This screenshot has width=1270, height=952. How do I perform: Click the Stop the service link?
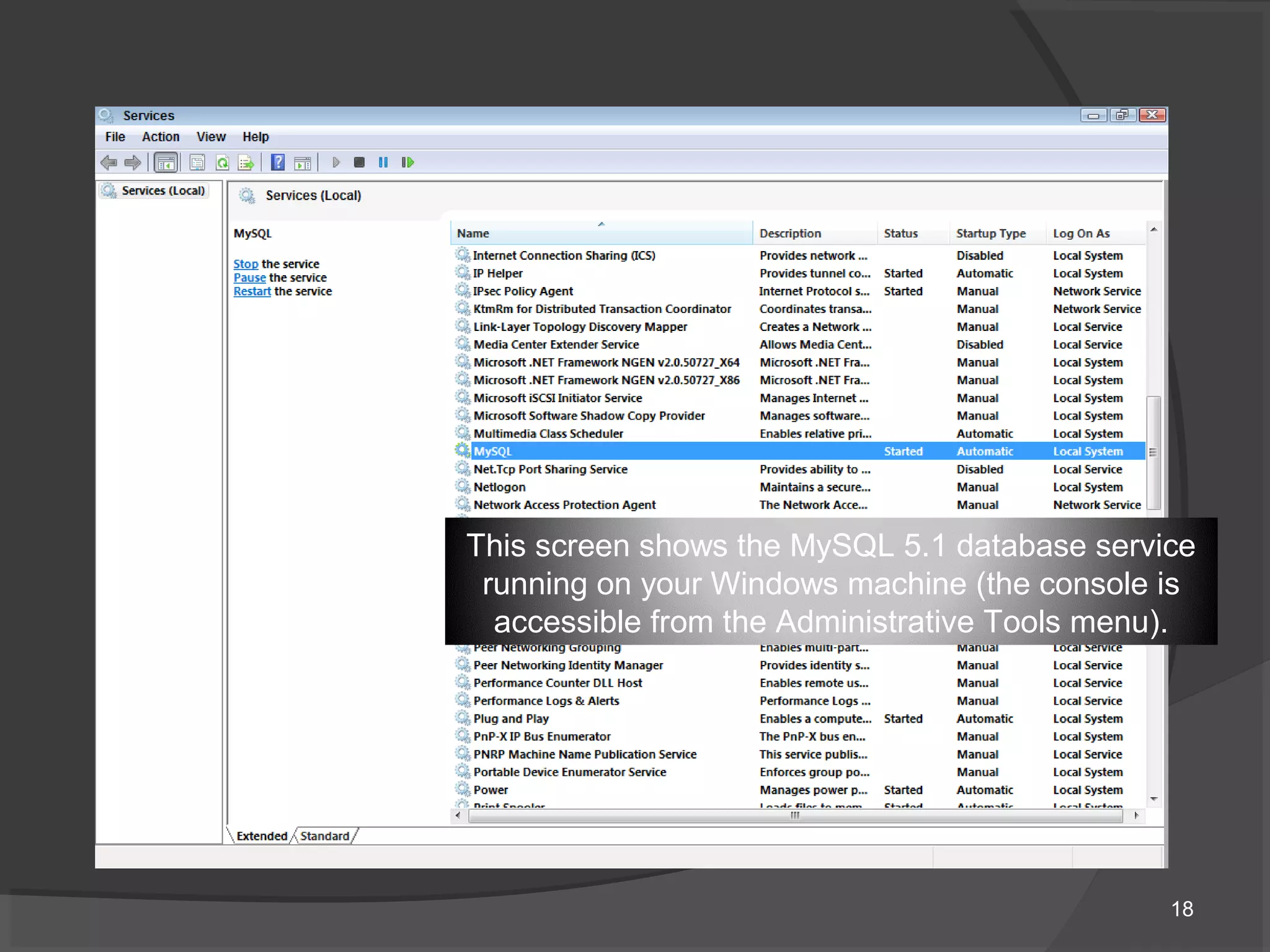pyautogui.click(x=246, y=264)
